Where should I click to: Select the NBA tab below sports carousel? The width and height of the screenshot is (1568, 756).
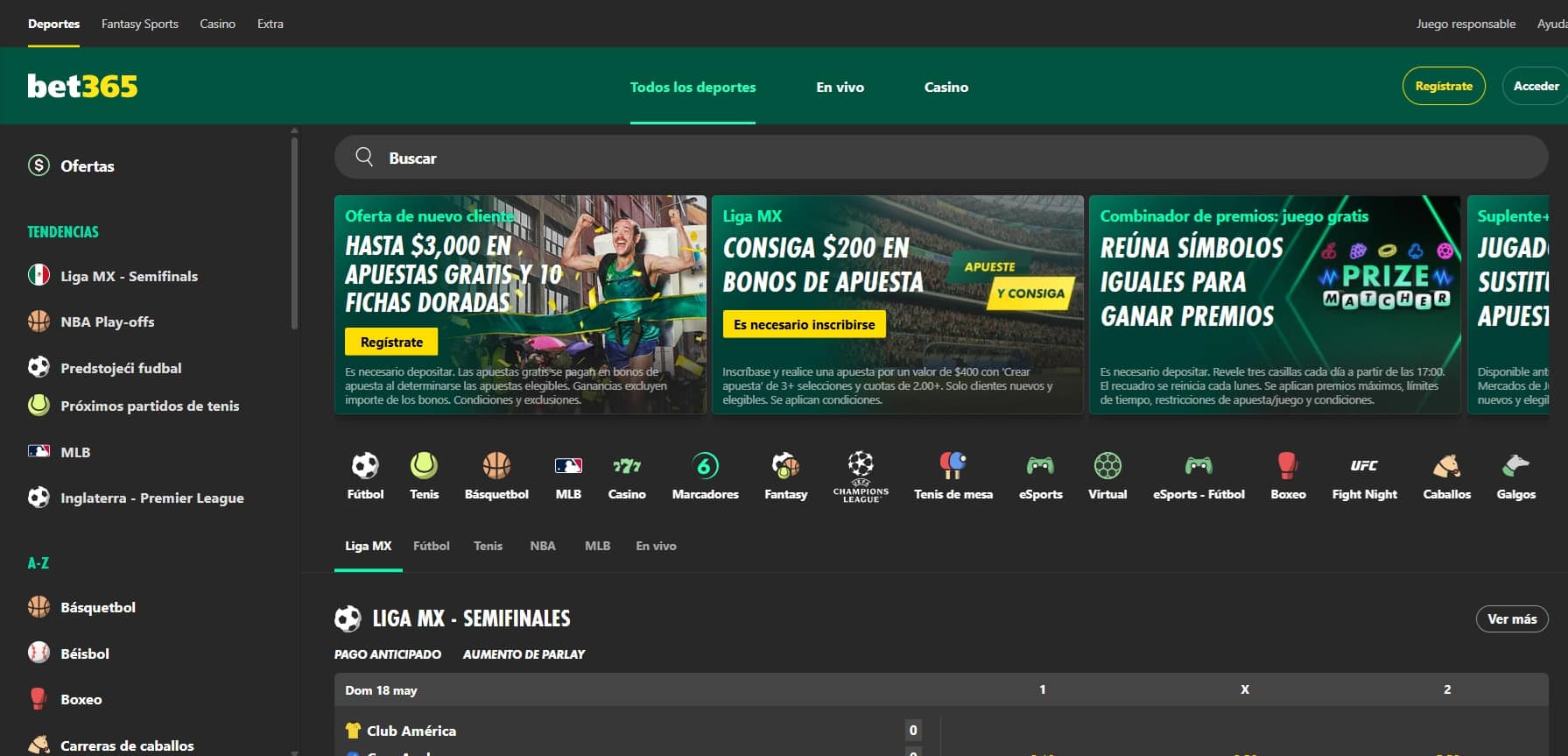tap(542, 546)
